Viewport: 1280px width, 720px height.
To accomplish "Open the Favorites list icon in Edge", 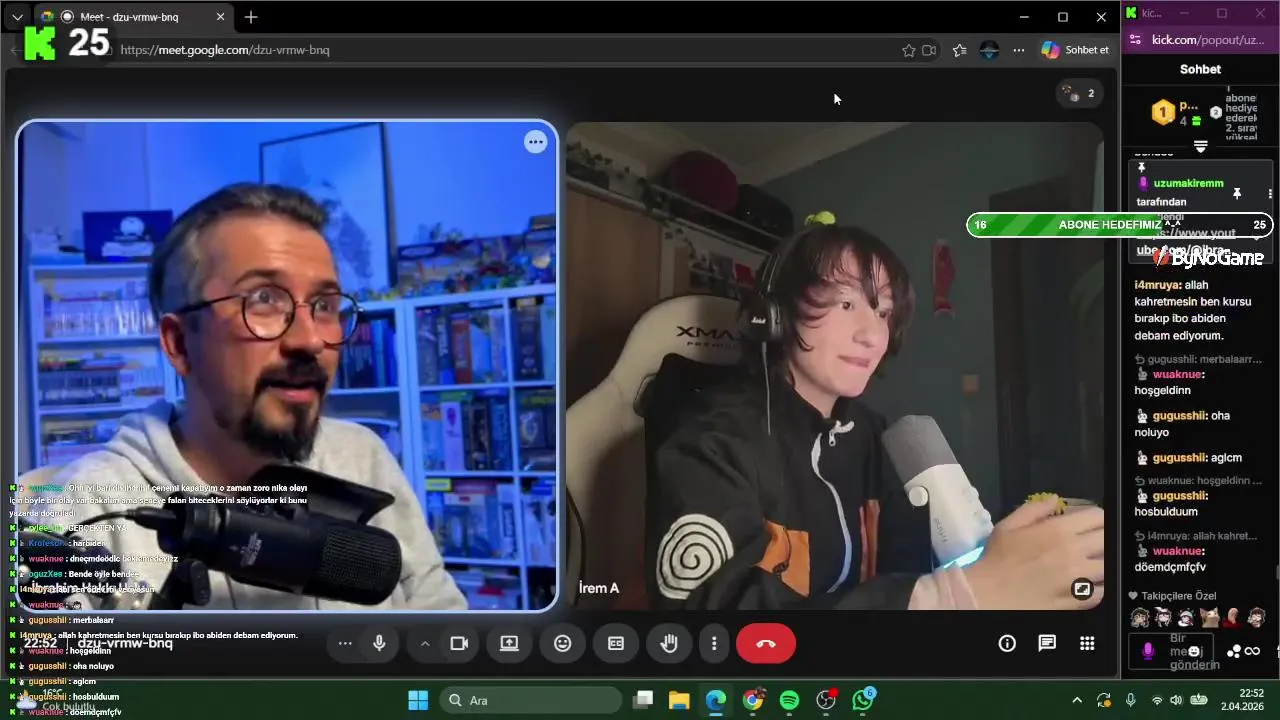I will [960, 50].
